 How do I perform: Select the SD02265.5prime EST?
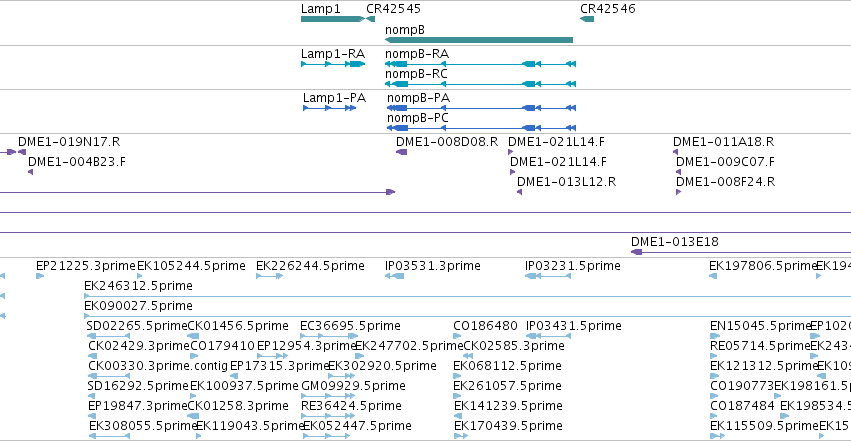click(x=108, y=336)
